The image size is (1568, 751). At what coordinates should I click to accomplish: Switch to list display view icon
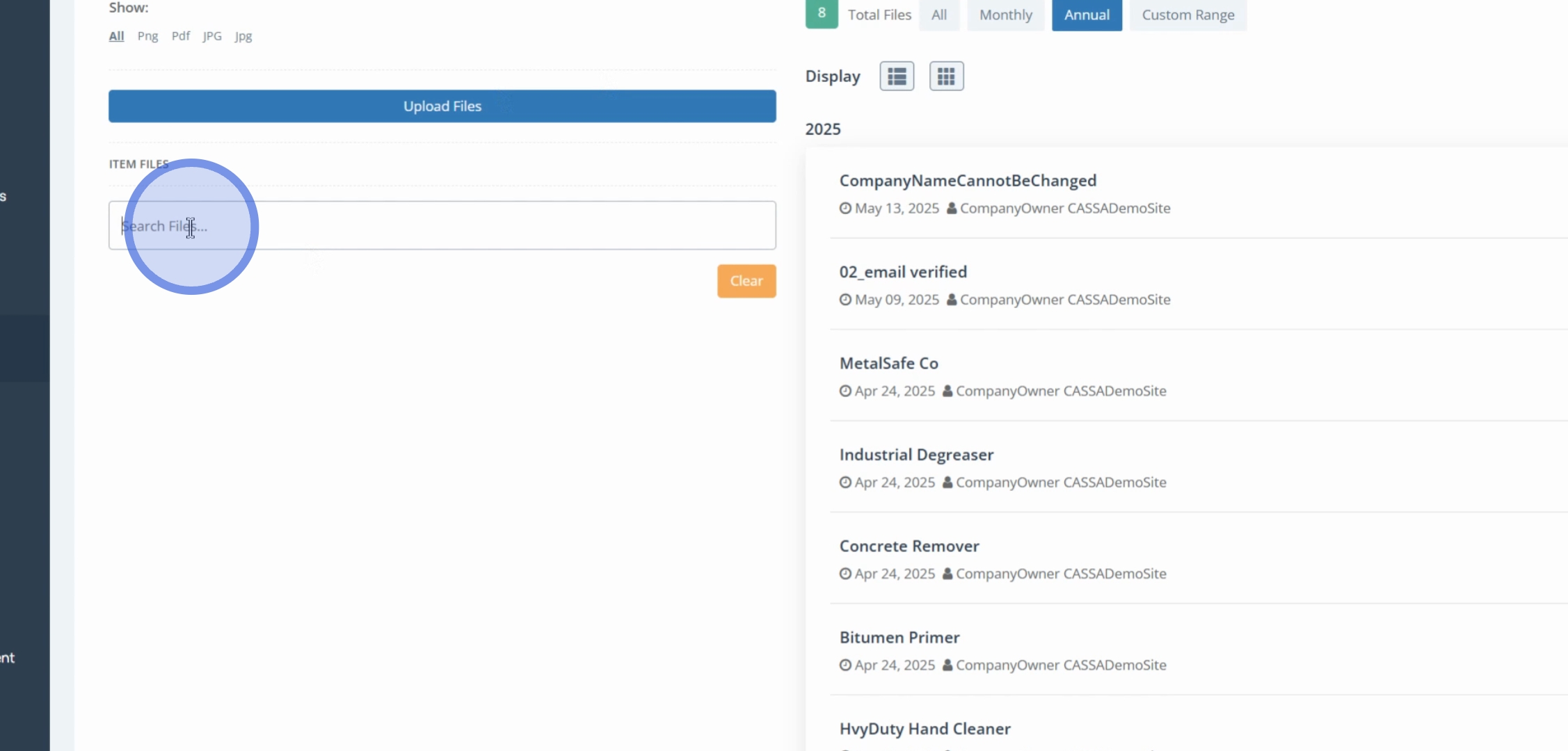[897, 76]
